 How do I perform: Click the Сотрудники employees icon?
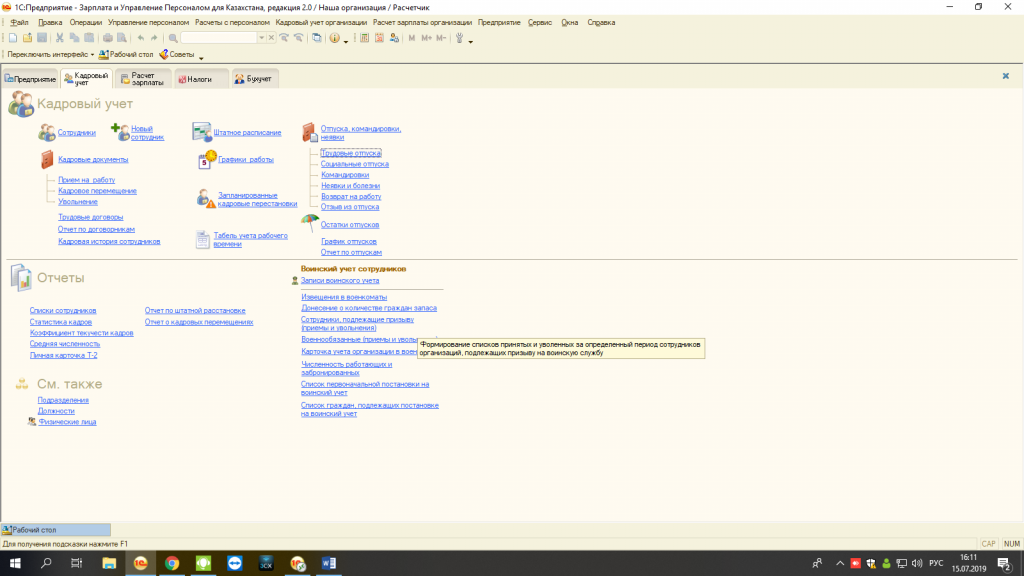pos(46,132)
